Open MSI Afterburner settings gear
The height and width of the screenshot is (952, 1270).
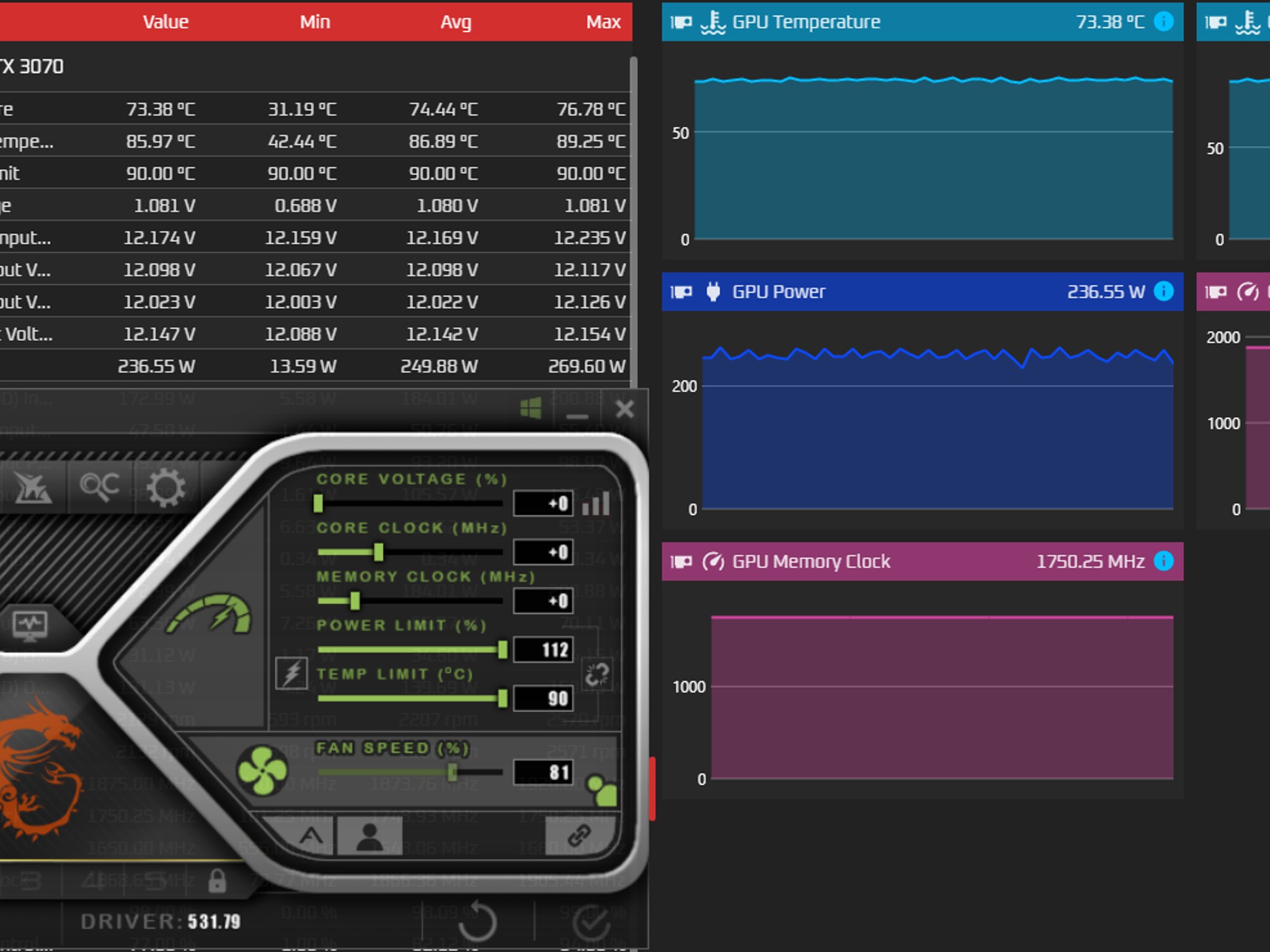(x=166, y=488)
